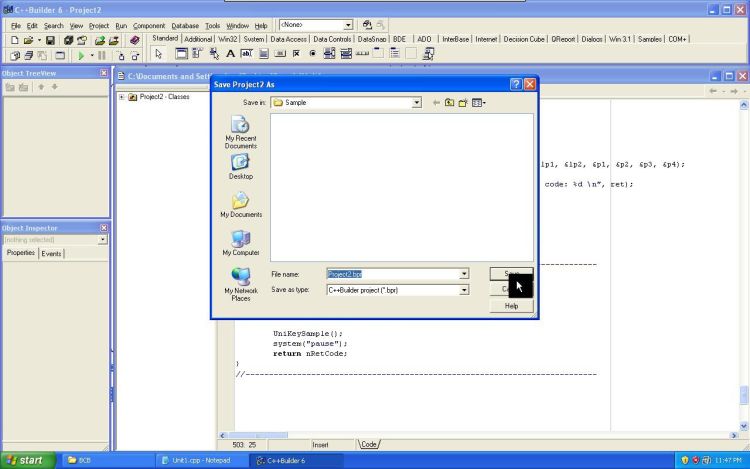Click the Save current desktop icon
Screen dimensions: 750x469
tap(367, 25)
